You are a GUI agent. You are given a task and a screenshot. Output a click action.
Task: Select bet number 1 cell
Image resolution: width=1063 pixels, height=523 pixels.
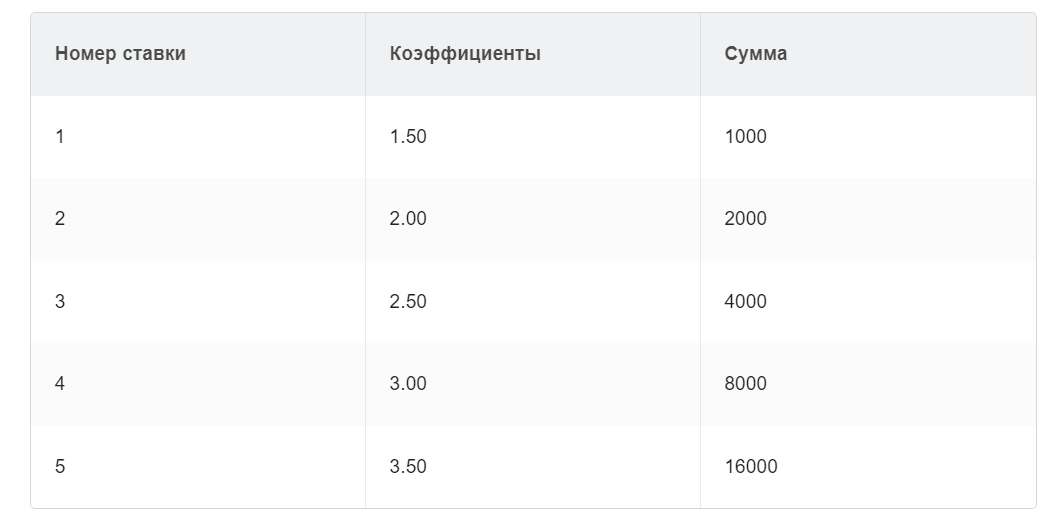[60, 137]
